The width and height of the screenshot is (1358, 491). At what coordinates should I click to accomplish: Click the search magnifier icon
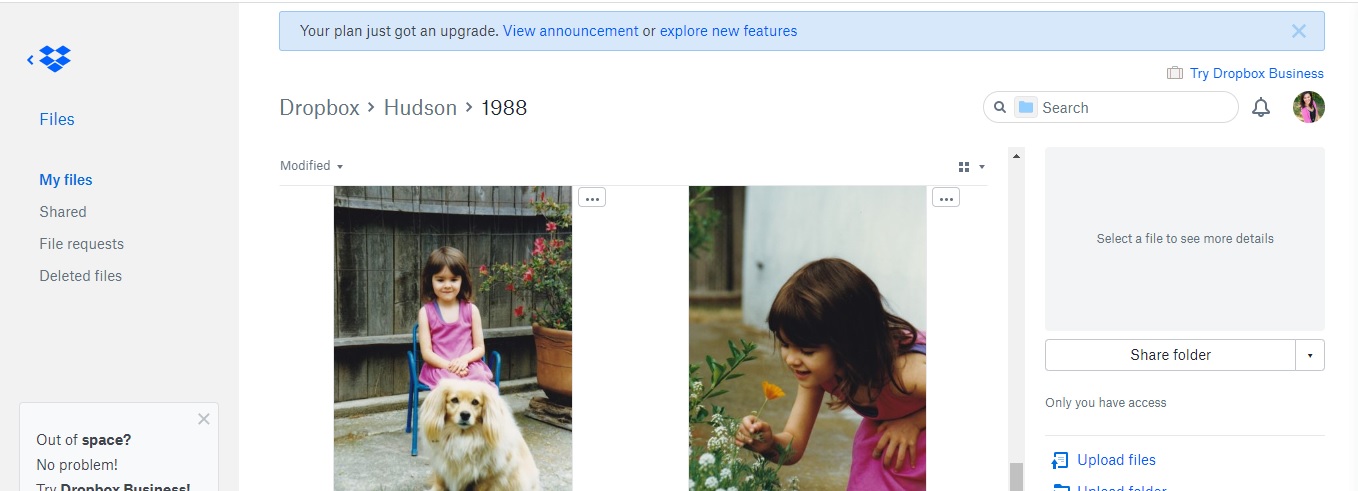[x=999, y=107]
